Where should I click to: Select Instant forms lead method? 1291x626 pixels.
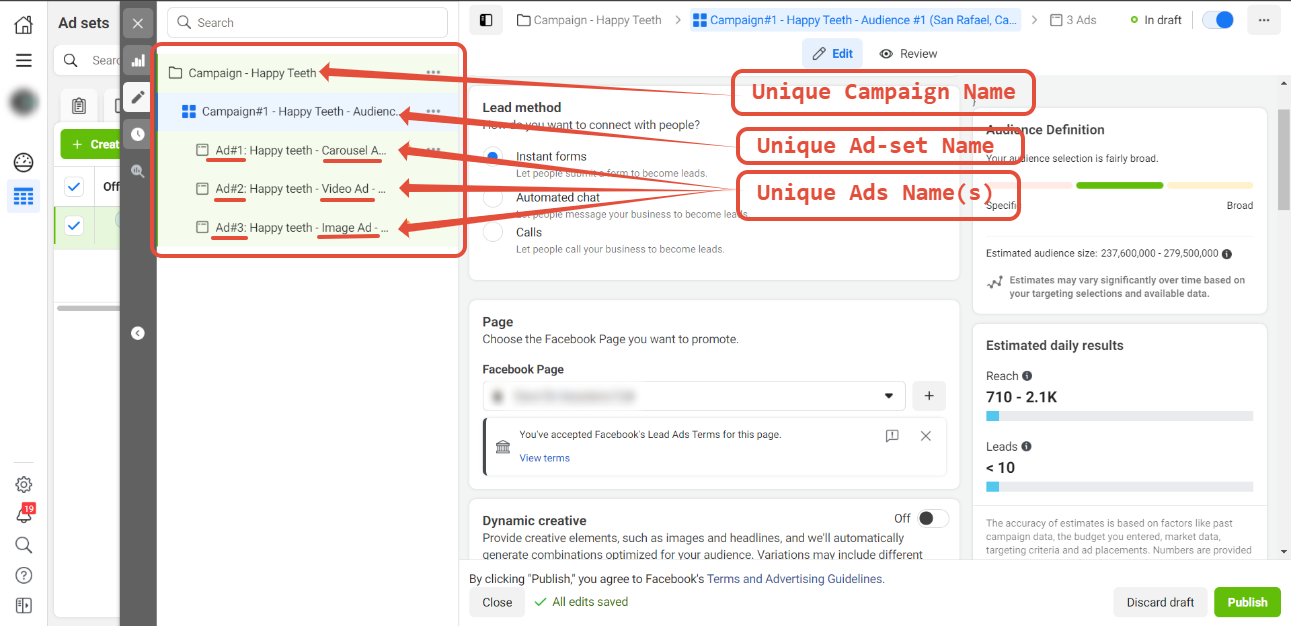click(x=492, y=157)
